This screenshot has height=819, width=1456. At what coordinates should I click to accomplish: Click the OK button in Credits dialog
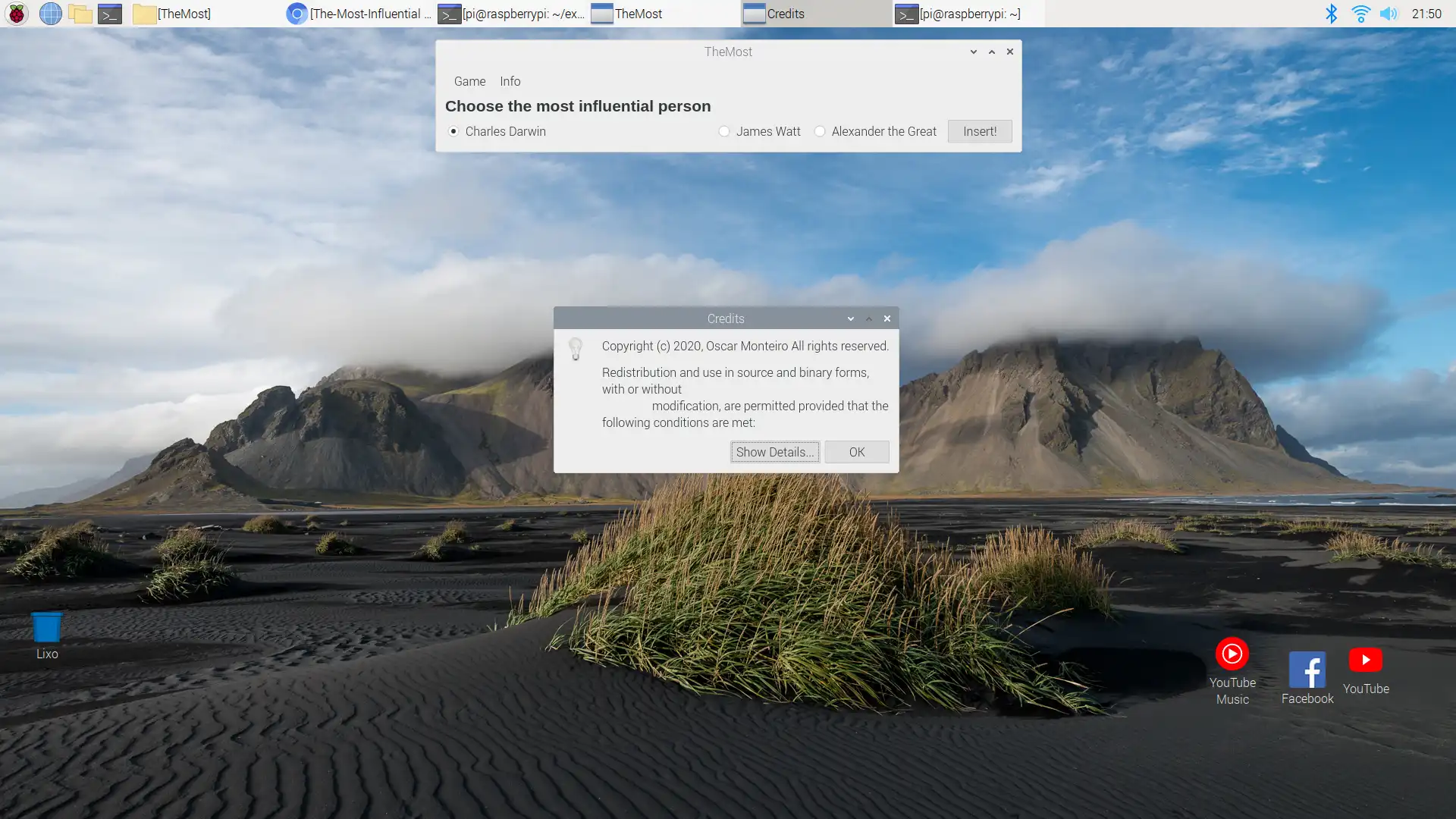click(857, 452)
